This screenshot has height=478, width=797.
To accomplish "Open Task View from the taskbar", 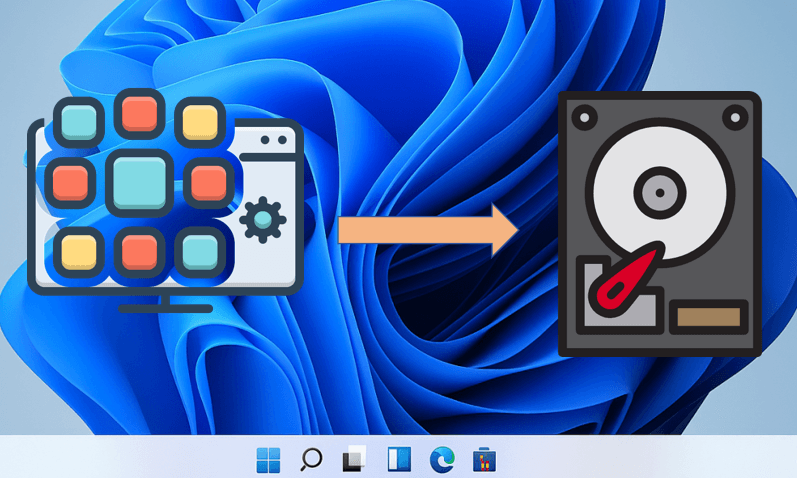I will point(354,460).
